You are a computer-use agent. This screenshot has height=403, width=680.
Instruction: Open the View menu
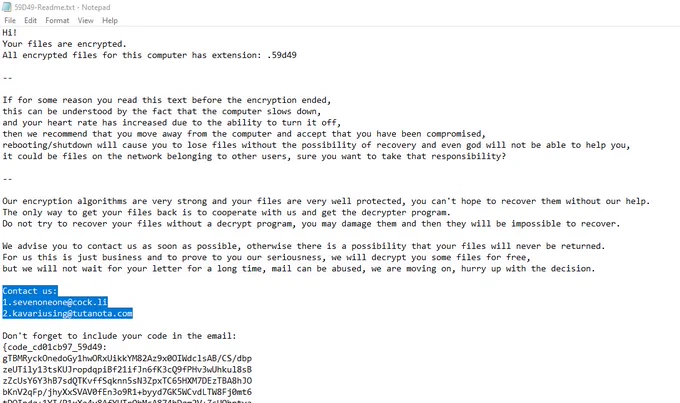(85, 20)
